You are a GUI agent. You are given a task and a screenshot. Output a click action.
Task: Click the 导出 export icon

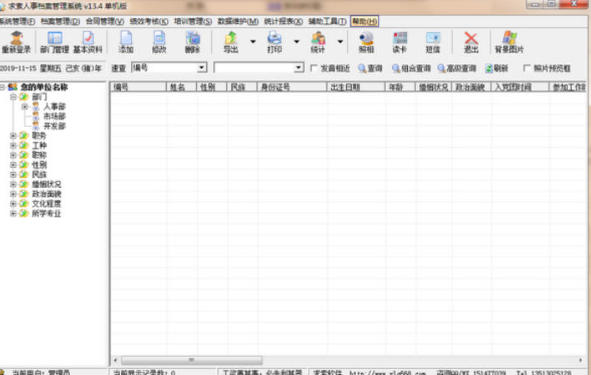(x=231, y=42)
